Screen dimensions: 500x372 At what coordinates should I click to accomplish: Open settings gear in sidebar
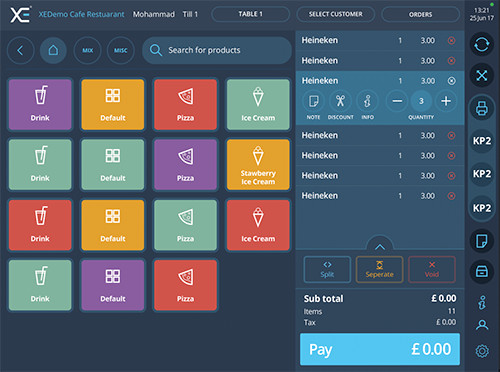(482, 351)
